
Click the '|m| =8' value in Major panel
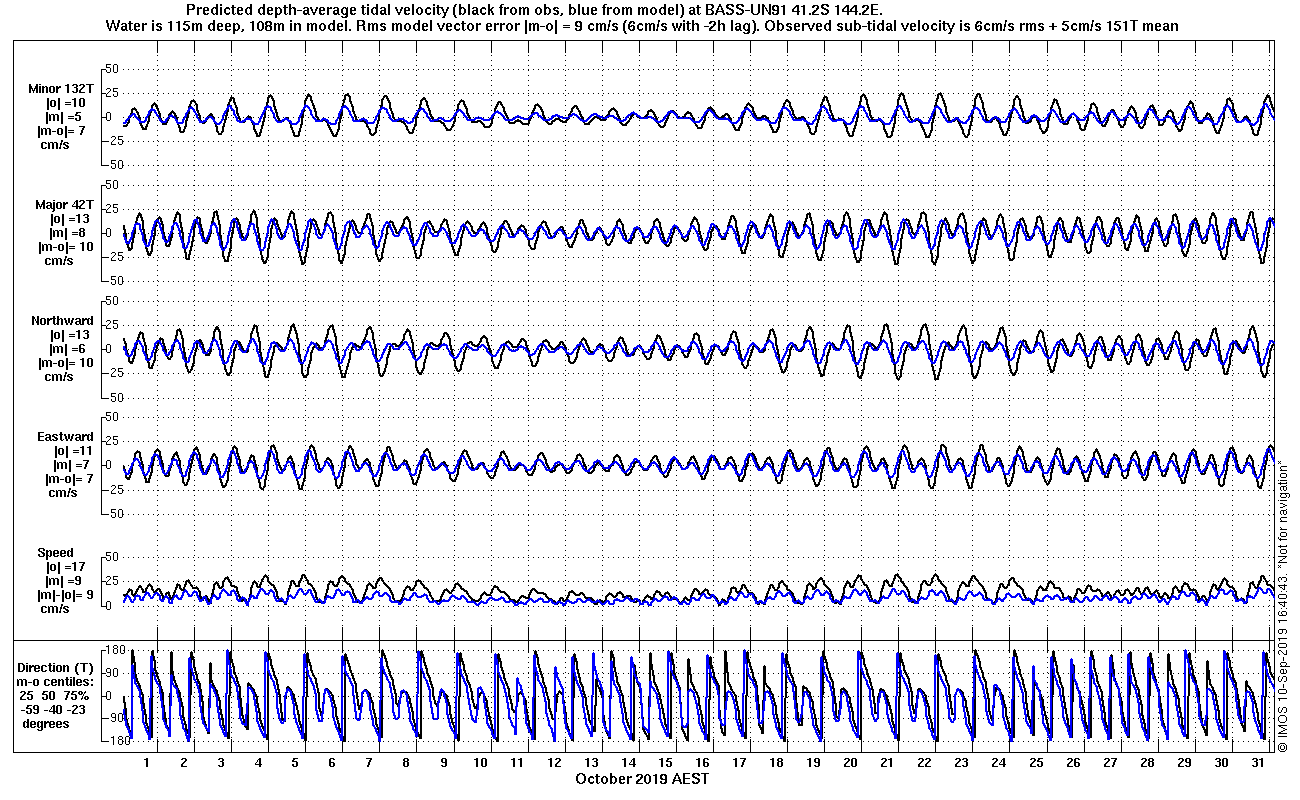tap(68, 233)
